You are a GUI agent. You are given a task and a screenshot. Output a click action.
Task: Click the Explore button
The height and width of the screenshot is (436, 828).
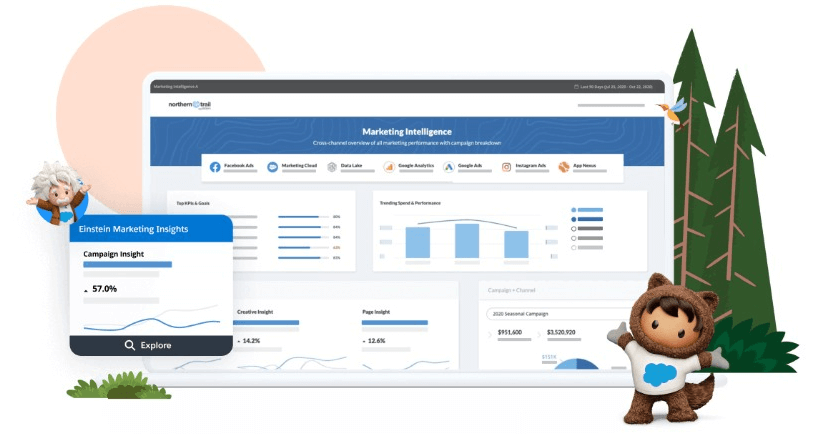[x=151, y=345]
